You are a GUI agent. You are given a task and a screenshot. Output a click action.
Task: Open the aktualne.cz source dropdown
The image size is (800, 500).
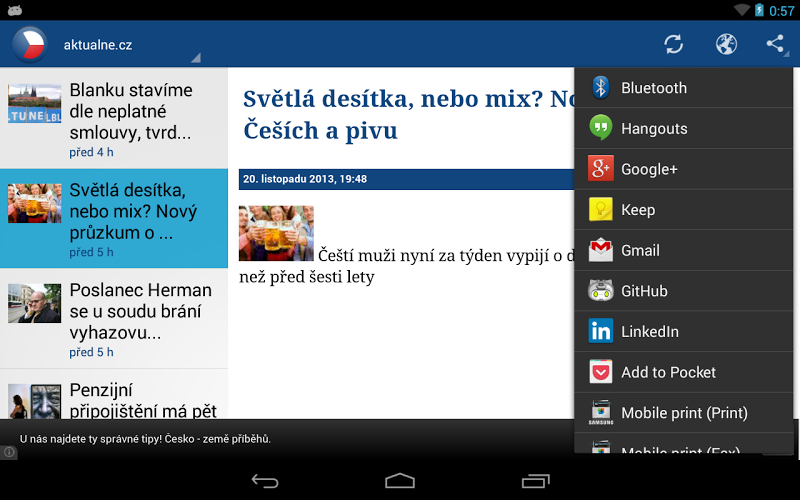pyautogui.click(x=132, y=45)
